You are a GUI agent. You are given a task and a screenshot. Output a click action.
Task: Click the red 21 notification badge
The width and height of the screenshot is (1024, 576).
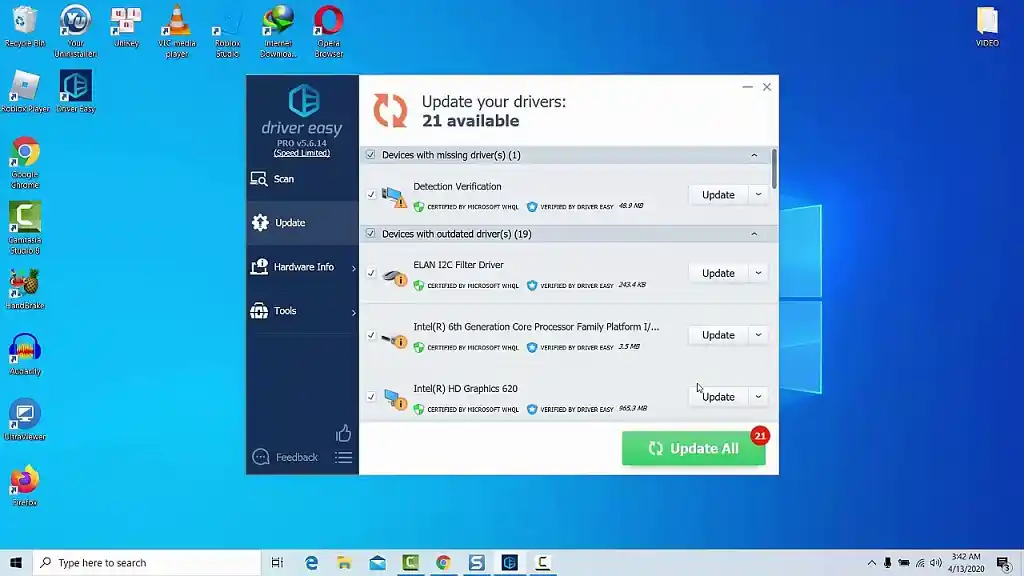[760, 436]
